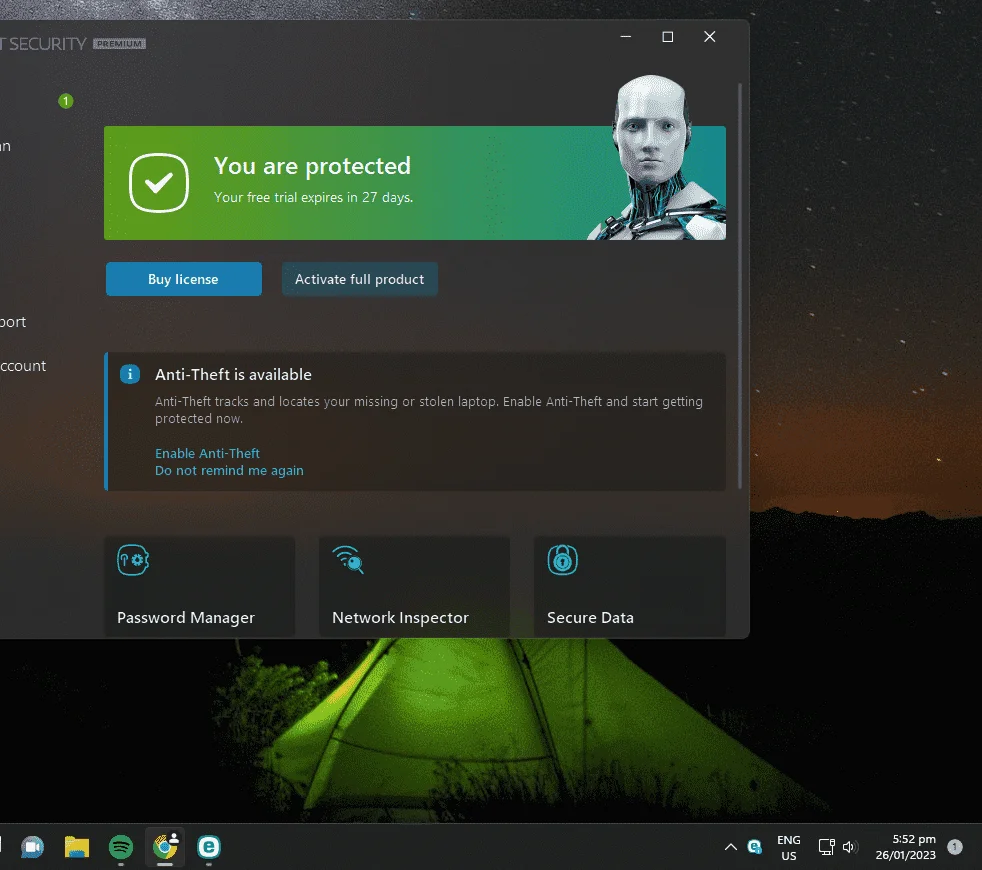This screenshot has width=982, height=870.
Task: Close the ESET security window
Action: tap(710, 37)
